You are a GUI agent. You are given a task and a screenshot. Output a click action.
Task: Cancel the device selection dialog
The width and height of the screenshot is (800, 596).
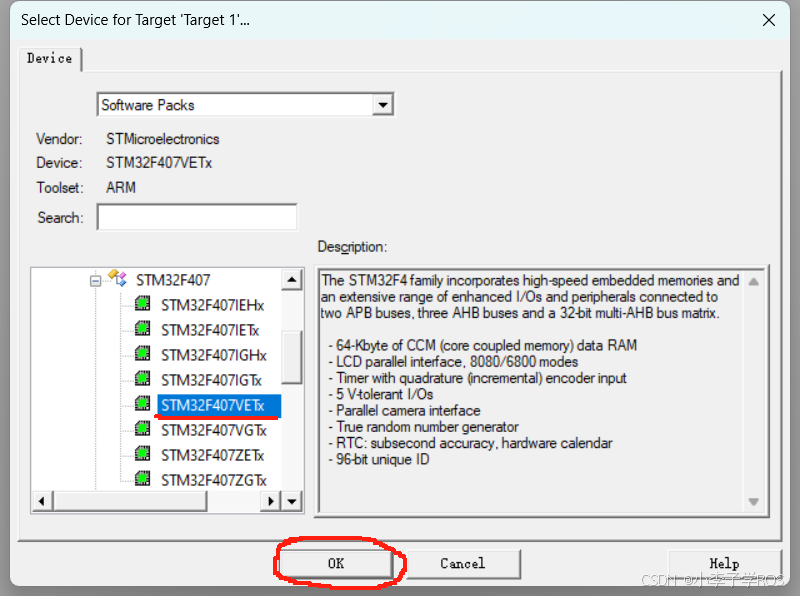pos(463,563)
